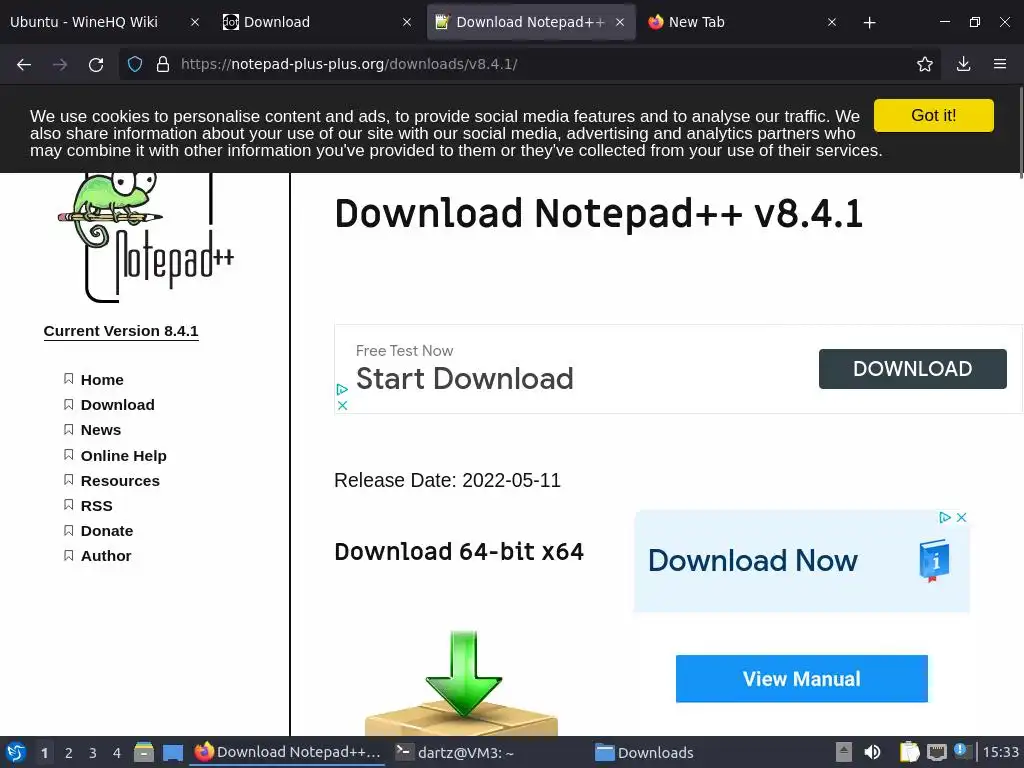Click the forward navigation arrow
The image size is (1024, 768).
(60, 64)
